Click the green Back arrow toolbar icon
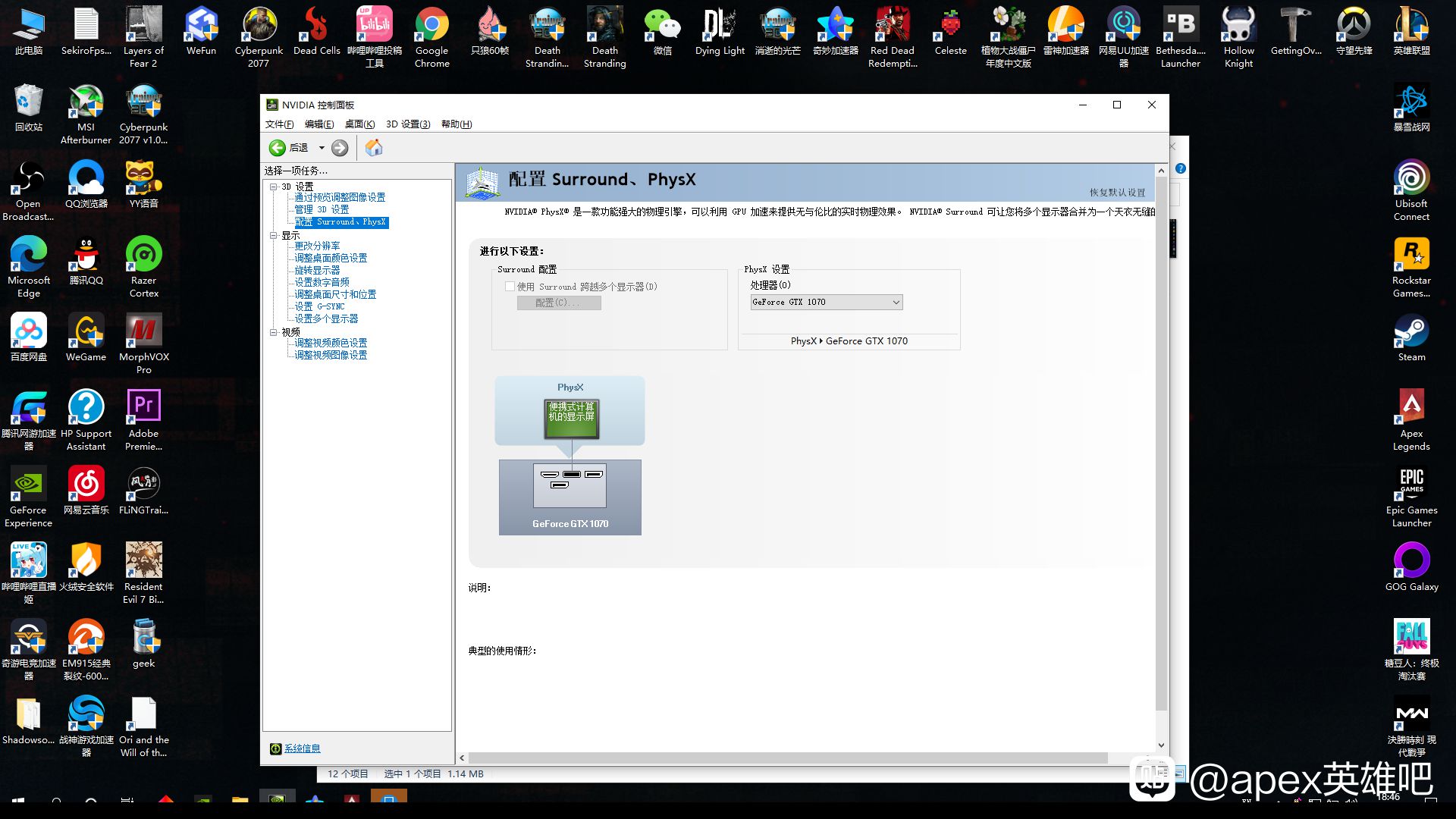Screen dimensions: 1456x819 [278, 148]
